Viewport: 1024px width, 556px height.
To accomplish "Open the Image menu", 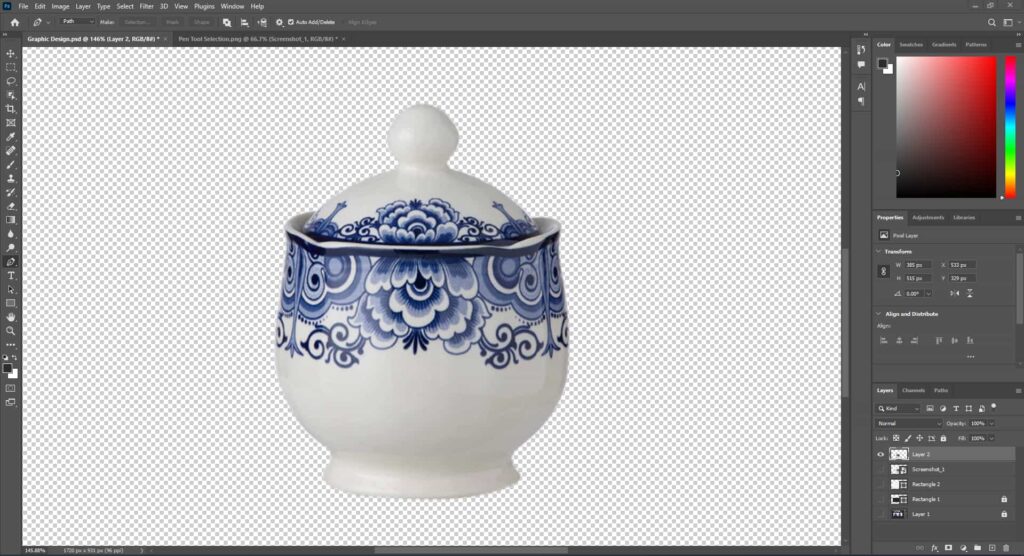I will 60,7.
